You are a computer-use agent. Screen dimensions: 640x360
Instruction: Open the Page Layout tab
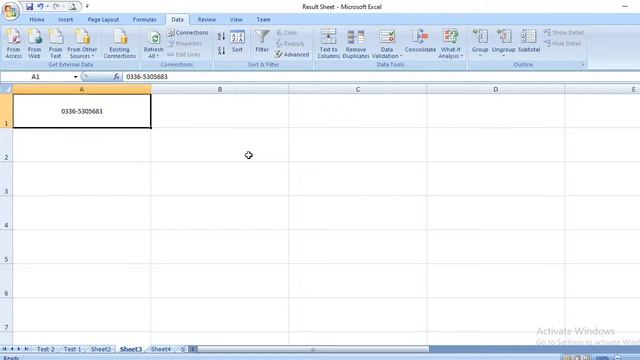click(x=103, y=19)
